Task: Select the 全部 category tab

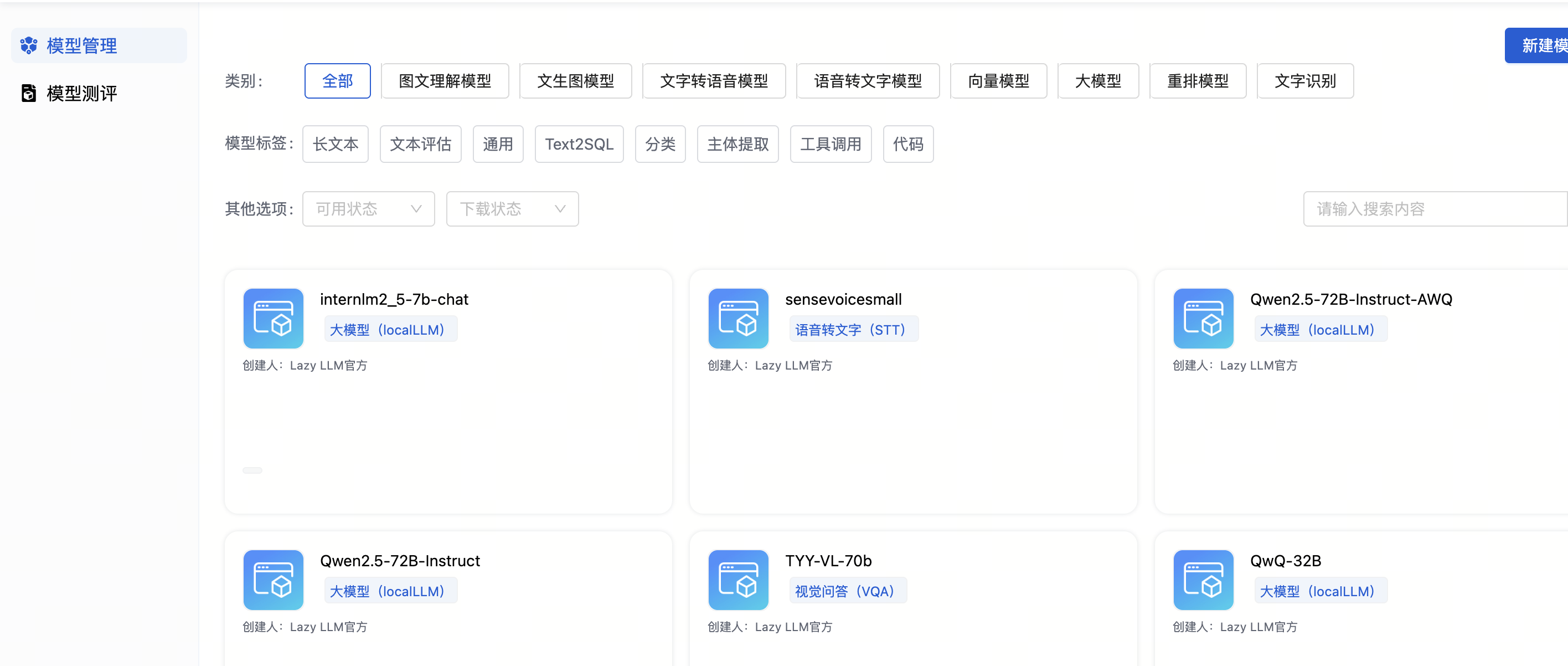Action: 337,81
